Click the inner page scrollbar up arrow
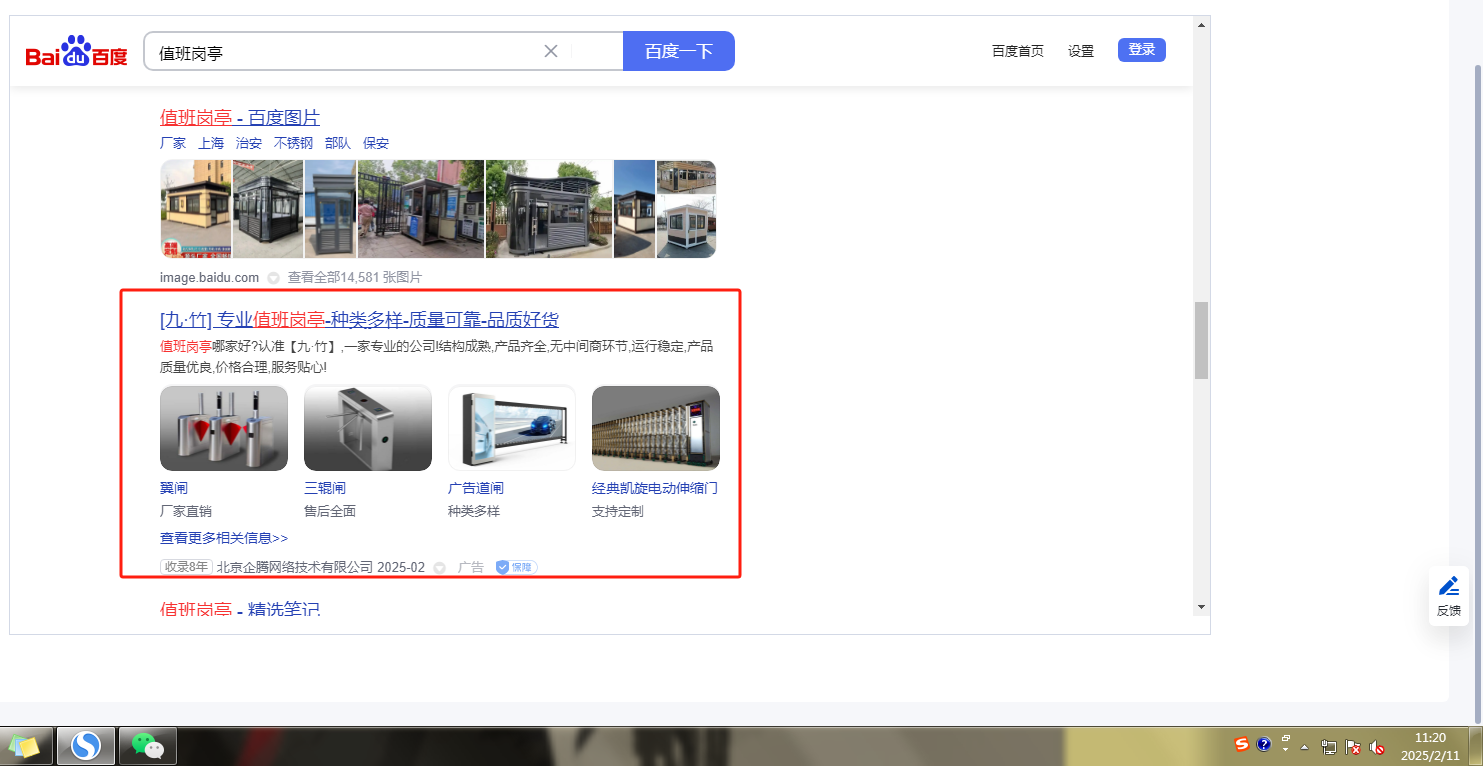This screenshot has height=766, width=1483. tap(1201, 23)
